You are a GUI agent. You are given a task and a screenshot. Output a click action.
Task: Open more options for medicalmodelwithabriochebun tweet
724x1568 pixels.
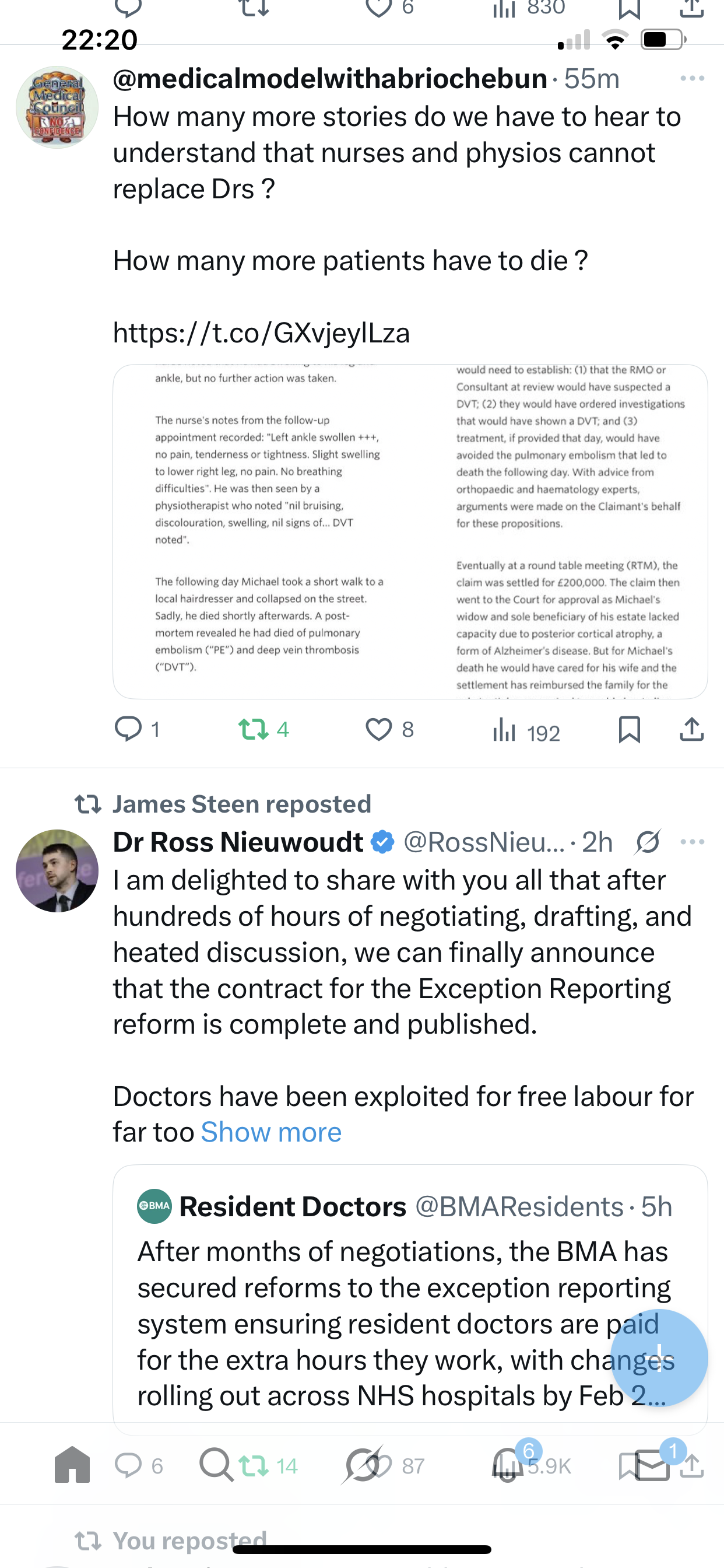click(x=692, y=79)
